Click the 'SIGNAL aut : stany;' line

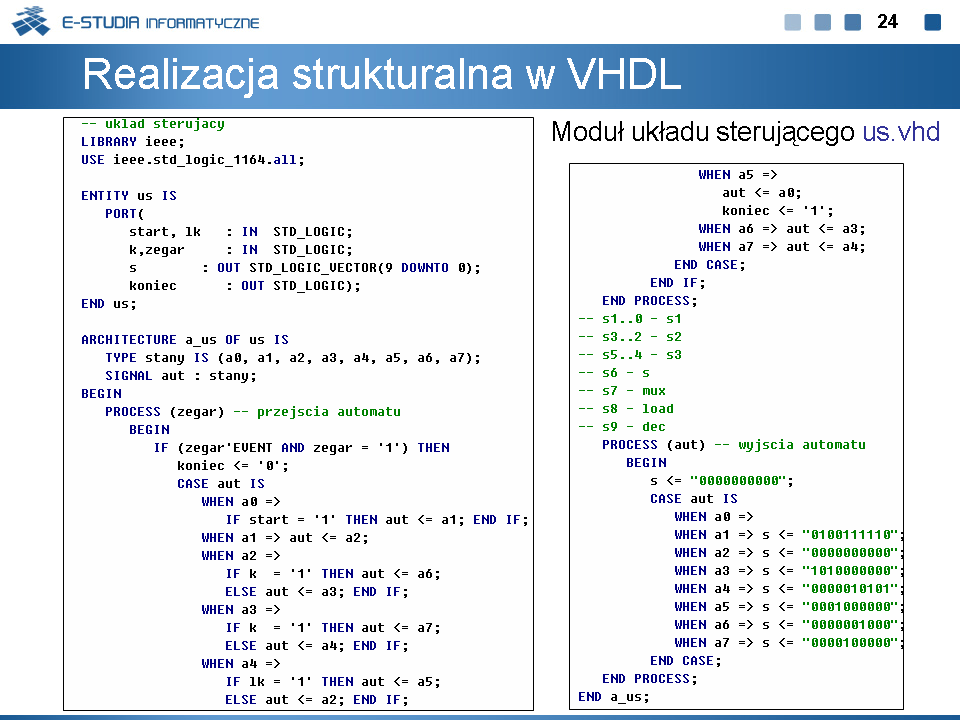coord(181,376)
